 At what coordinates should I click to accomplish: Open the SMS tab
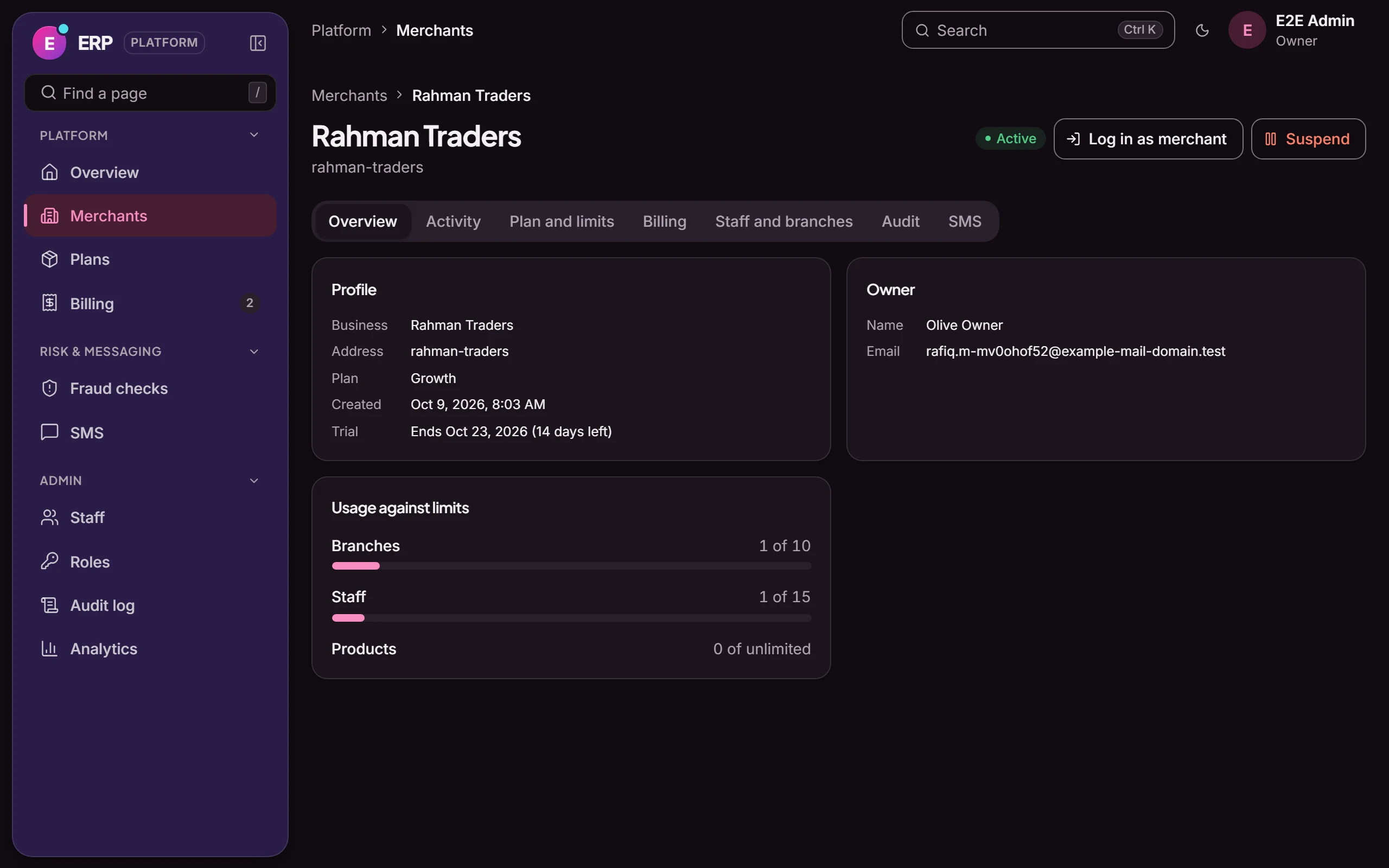tap(965, 221)
